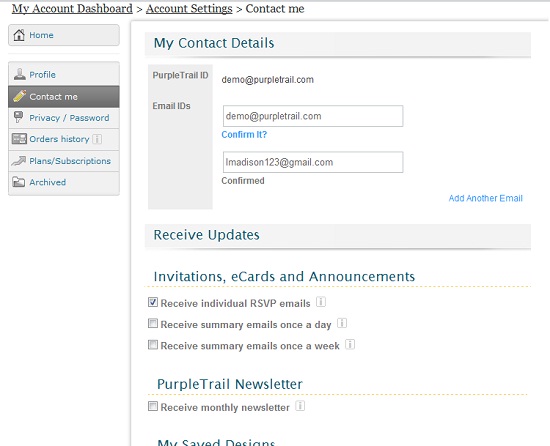Open the Profile section
Viewport: 550px width, 446px height.
[x=64, y=74]
